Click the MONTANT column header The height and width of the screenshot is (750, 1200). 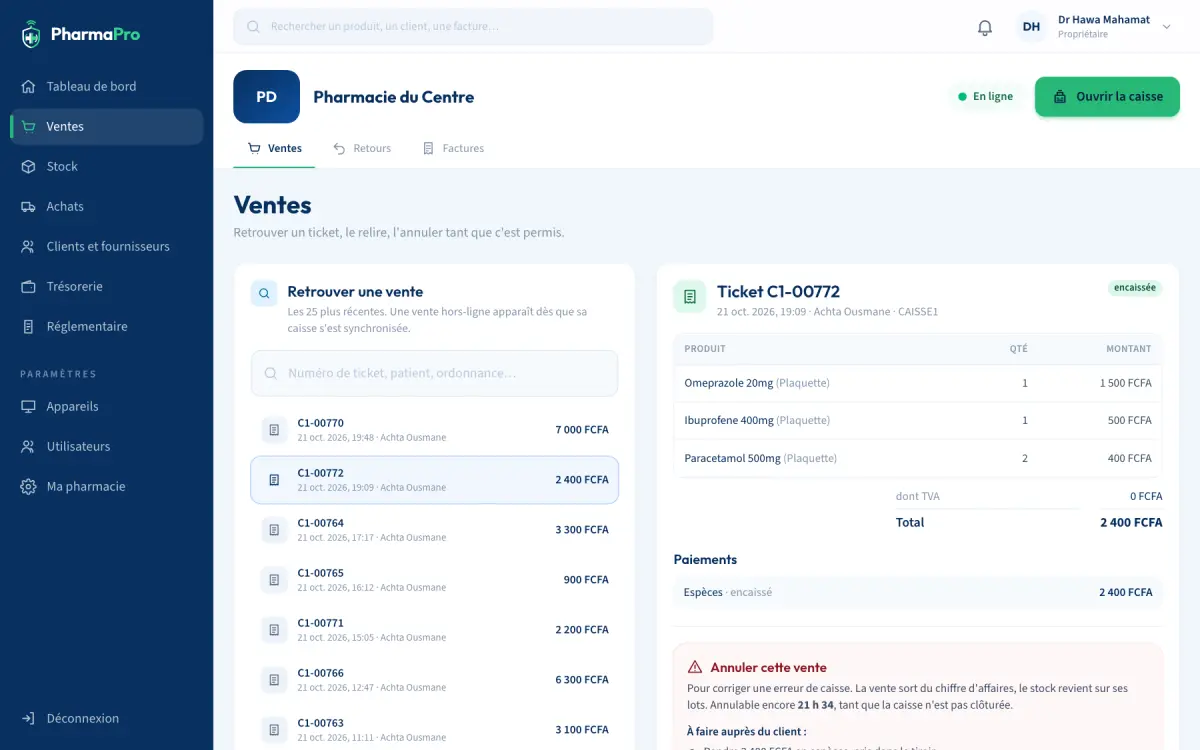[x=1129, y=349]
